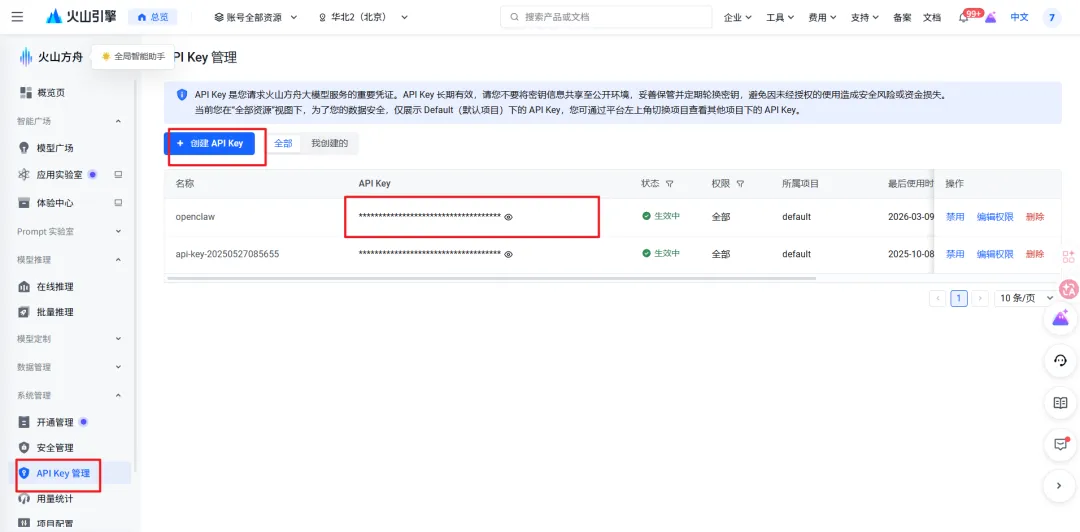Open the feedback message floating button
Screen dimensions: 1080x532
(1060, 444)
